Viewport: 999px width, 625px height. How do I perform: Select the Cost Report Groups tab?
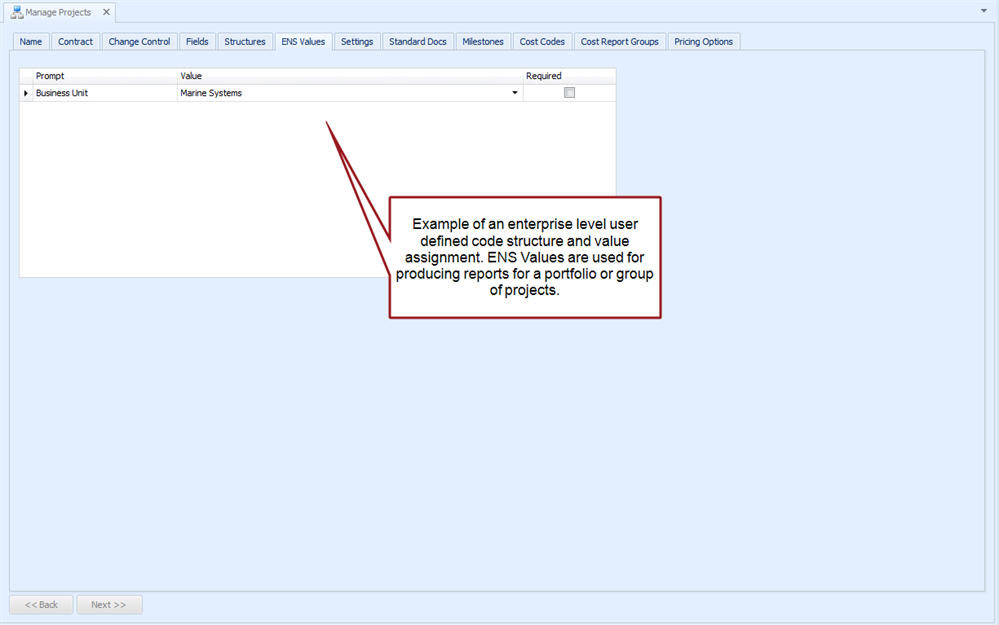point(620,42)
